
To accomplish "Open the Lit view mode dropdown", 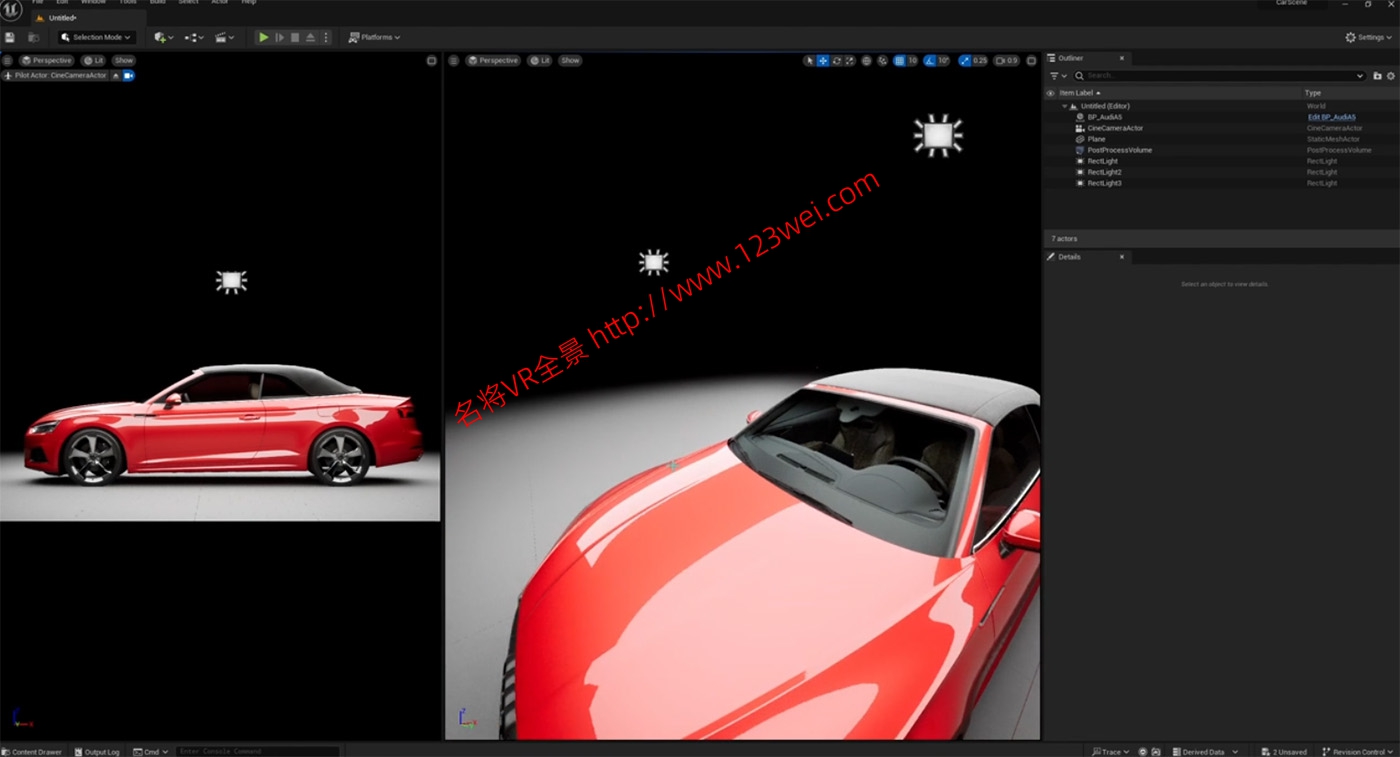I will [x=539, y=60].
